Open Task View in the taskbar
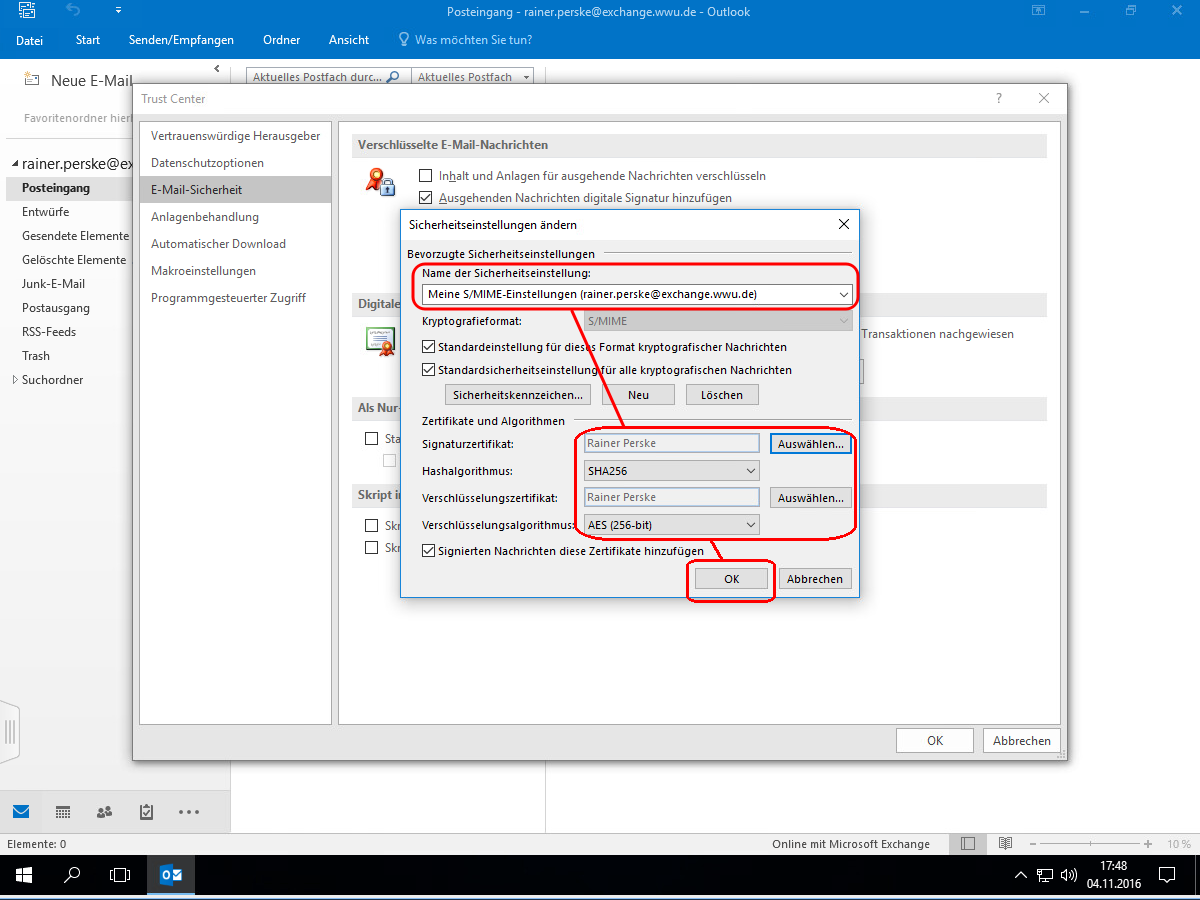The image size is (1200, 900). [120, 875]
